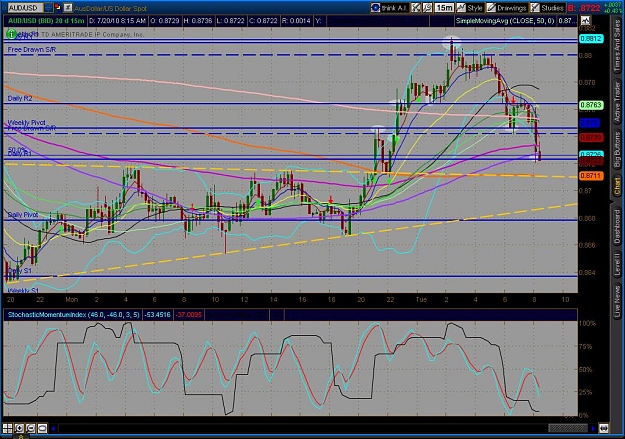Open the Drawings menu
The width and height of the screenshot is (625, 439).
coord(507,8)
